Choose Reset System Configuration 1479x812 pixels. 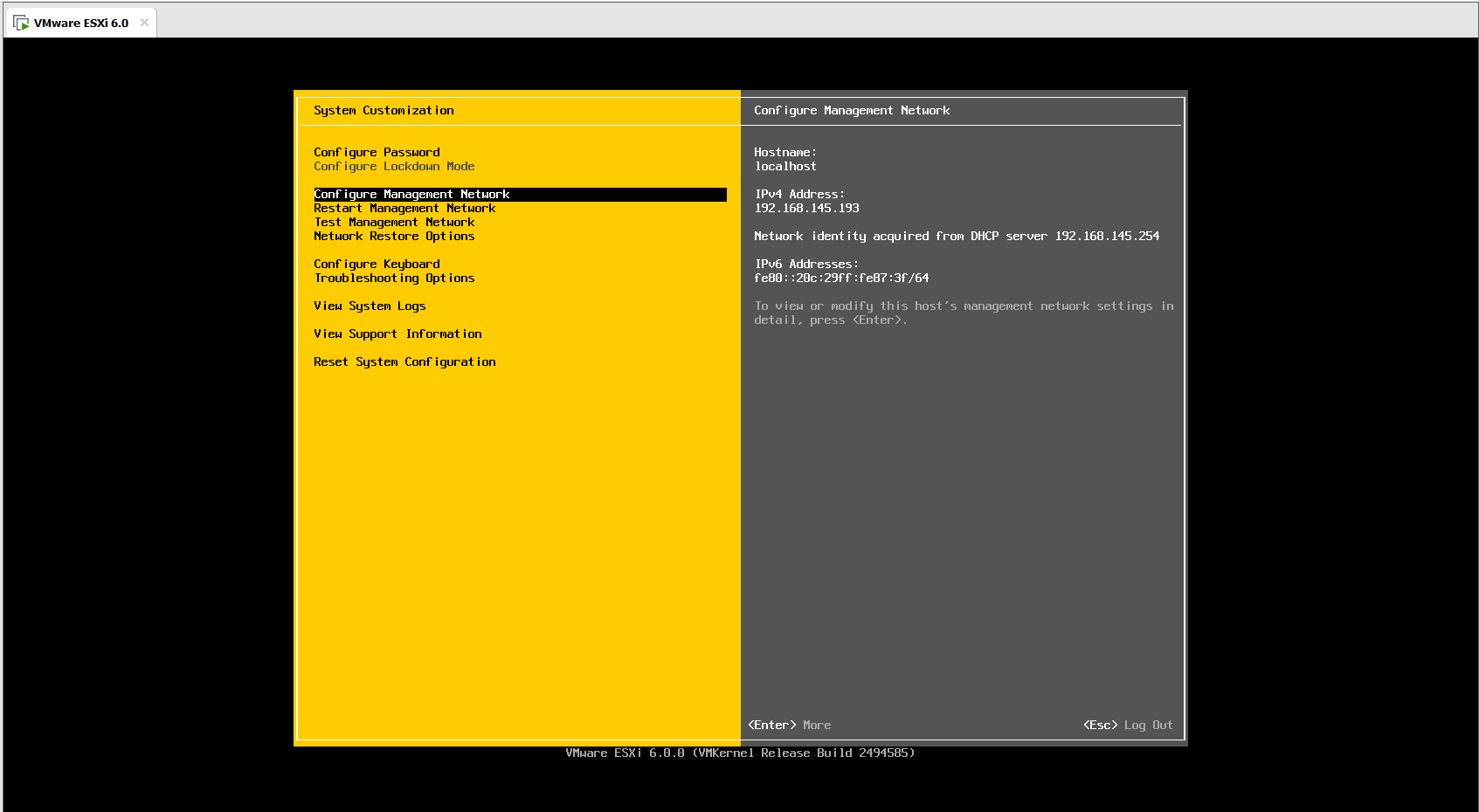tap(404, 362)
